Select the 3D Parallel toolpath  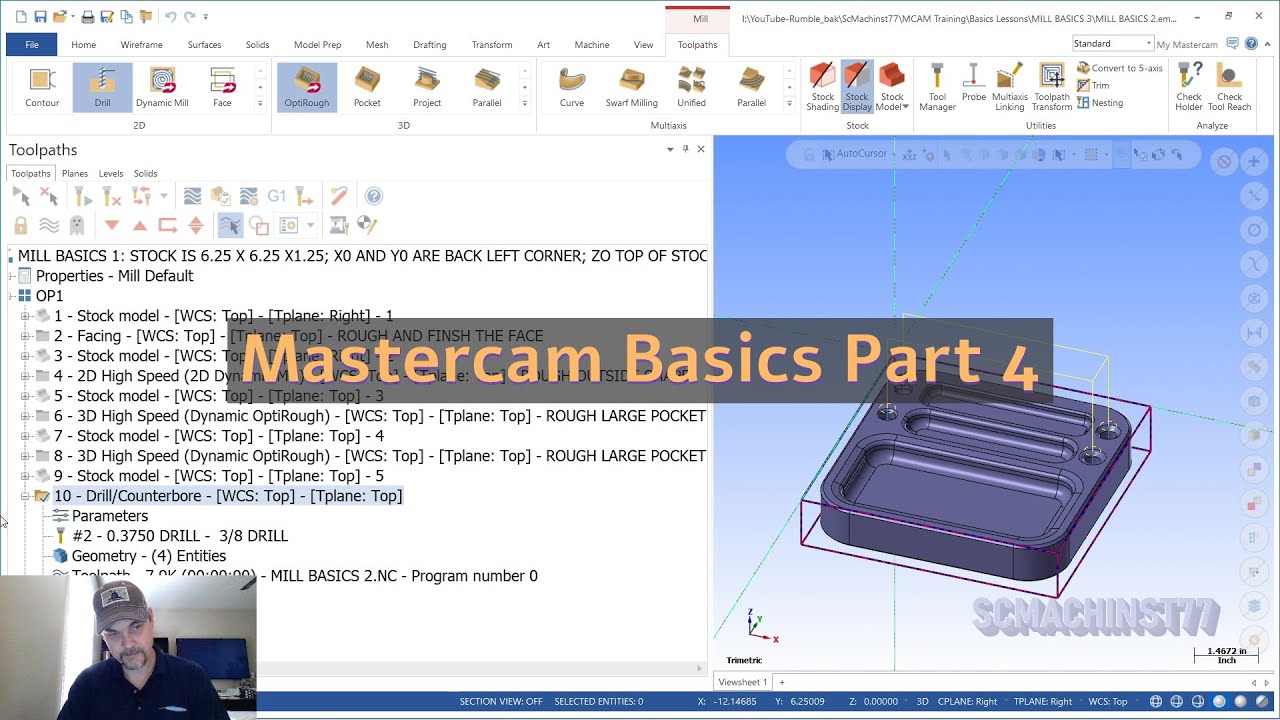point(487,87)
